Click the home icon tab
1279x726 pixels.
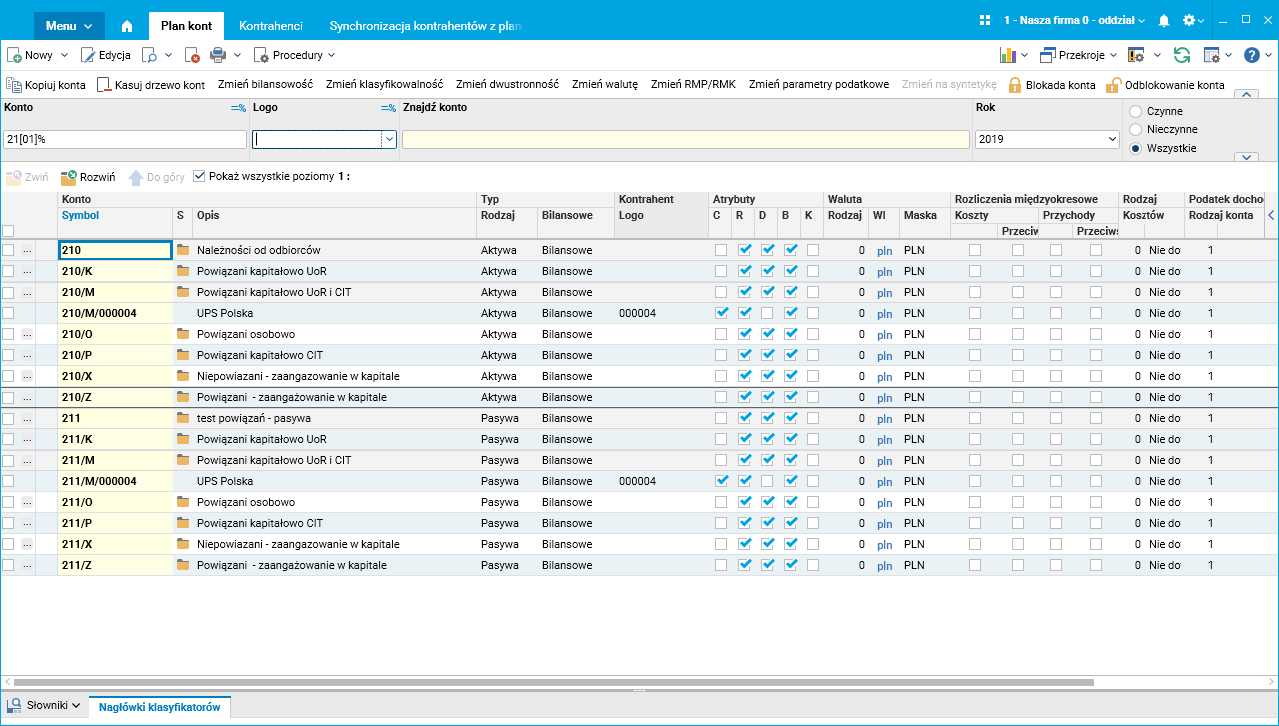pos(127,26)
